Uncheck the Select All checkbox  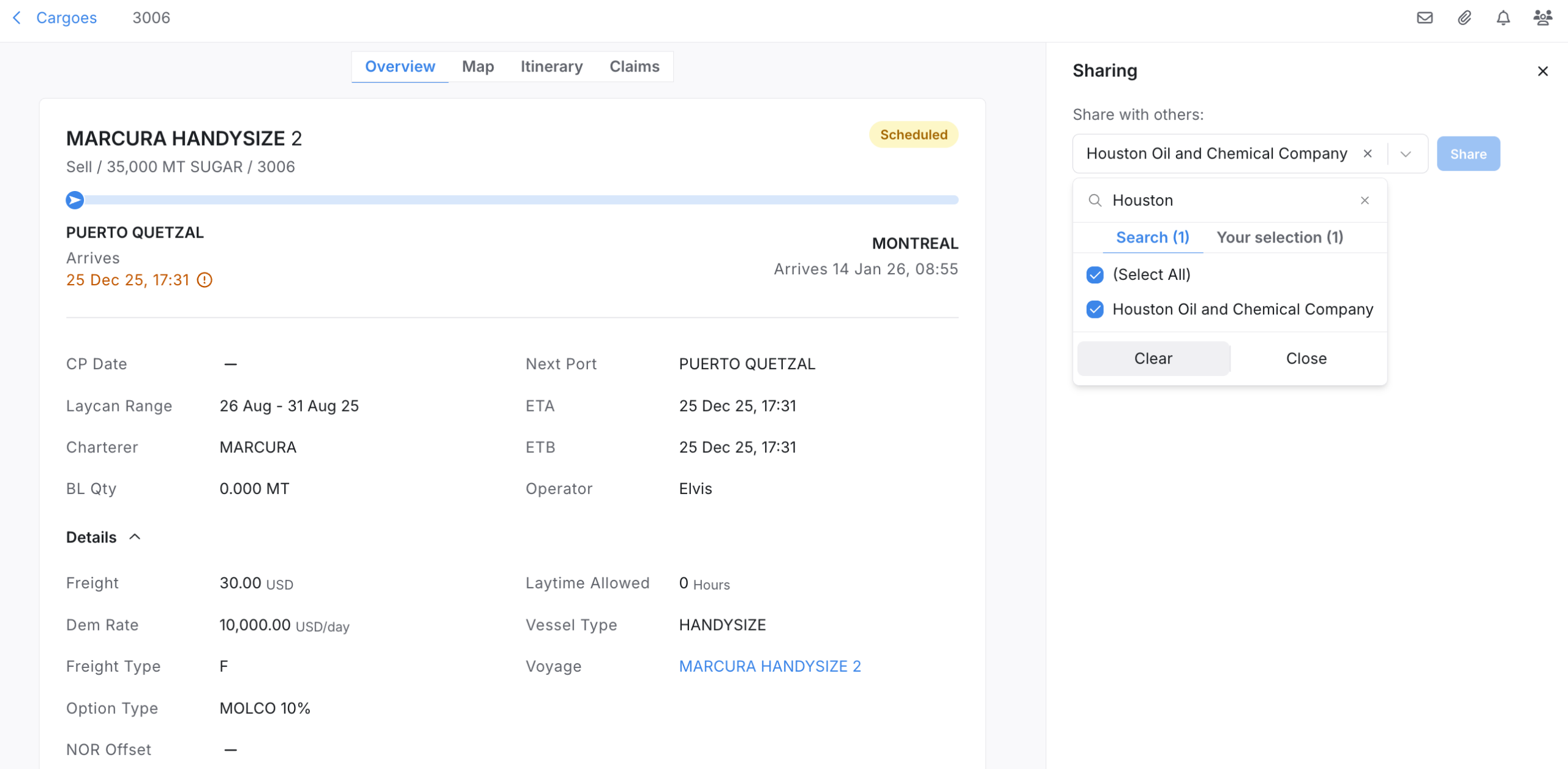pos(1095,275)
